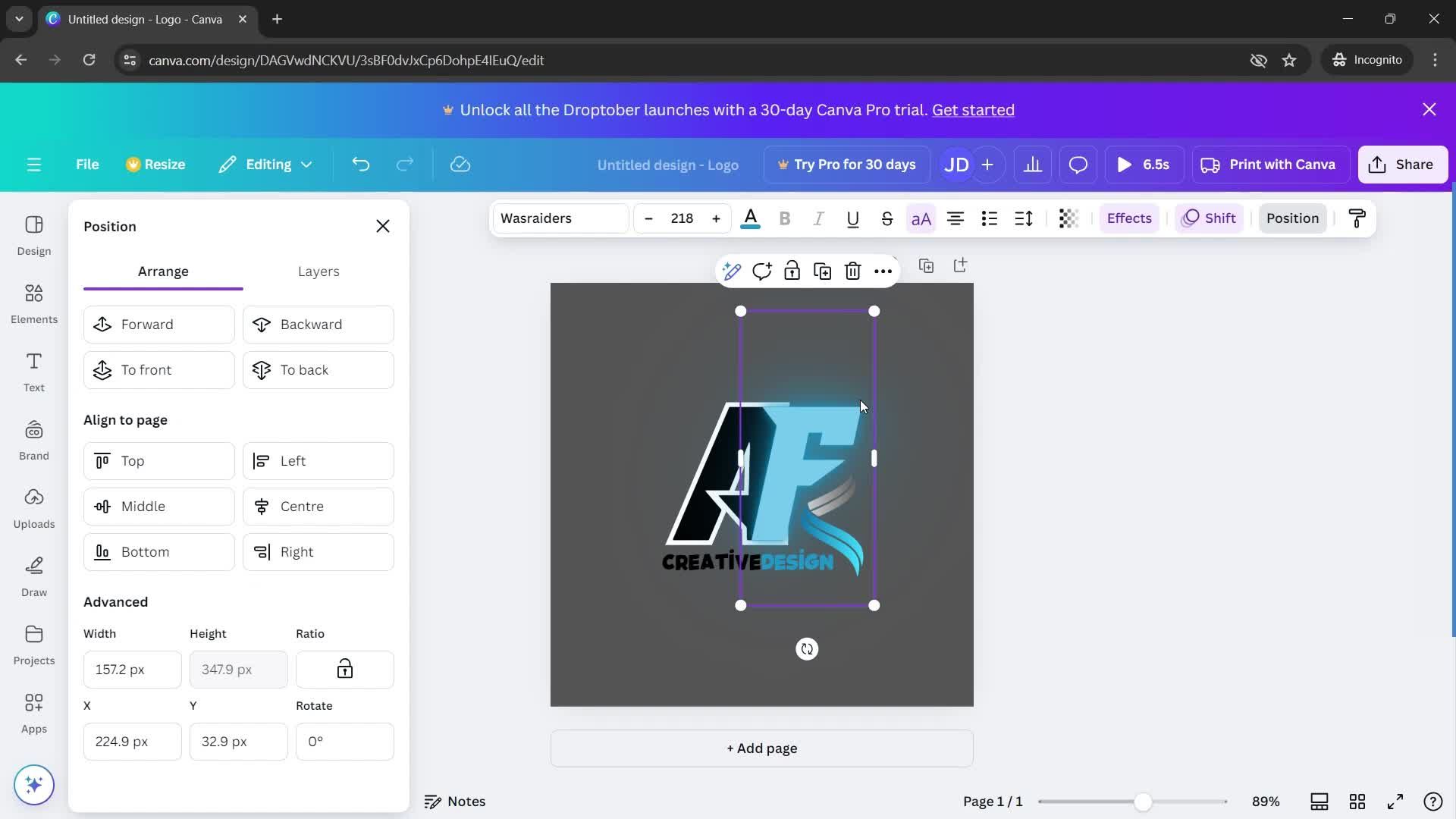Switch to the Layers tab
Screen dimensions: 1456x819
pos(319,271)
